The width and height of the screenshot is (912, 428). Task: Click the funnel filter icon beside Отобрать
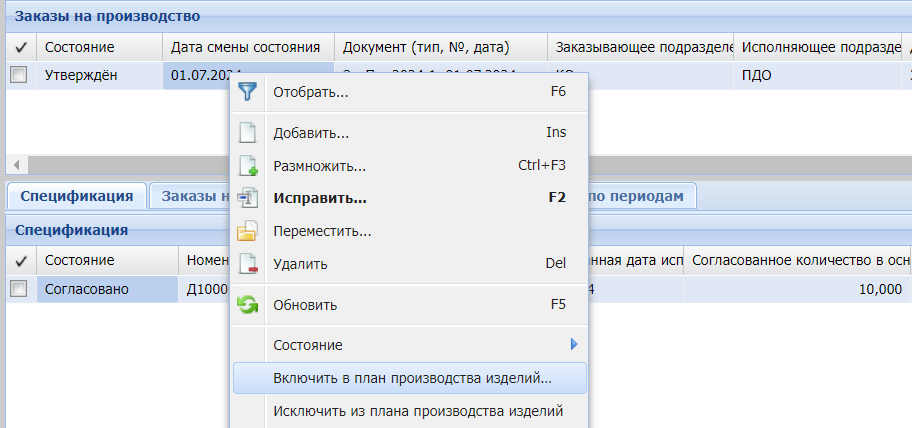click(x=247, y=92)
